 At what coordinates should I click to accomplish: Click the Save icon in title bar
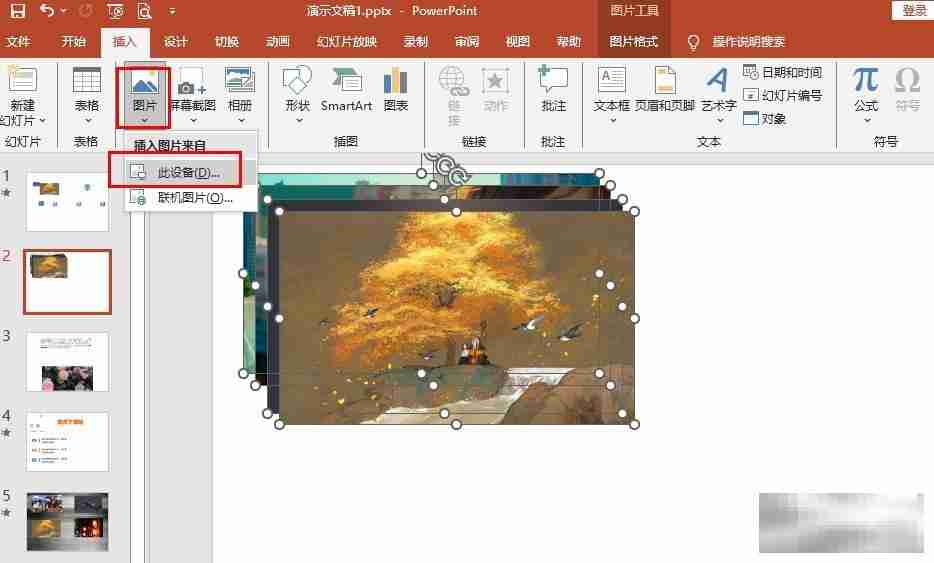(x=17, y=11)
